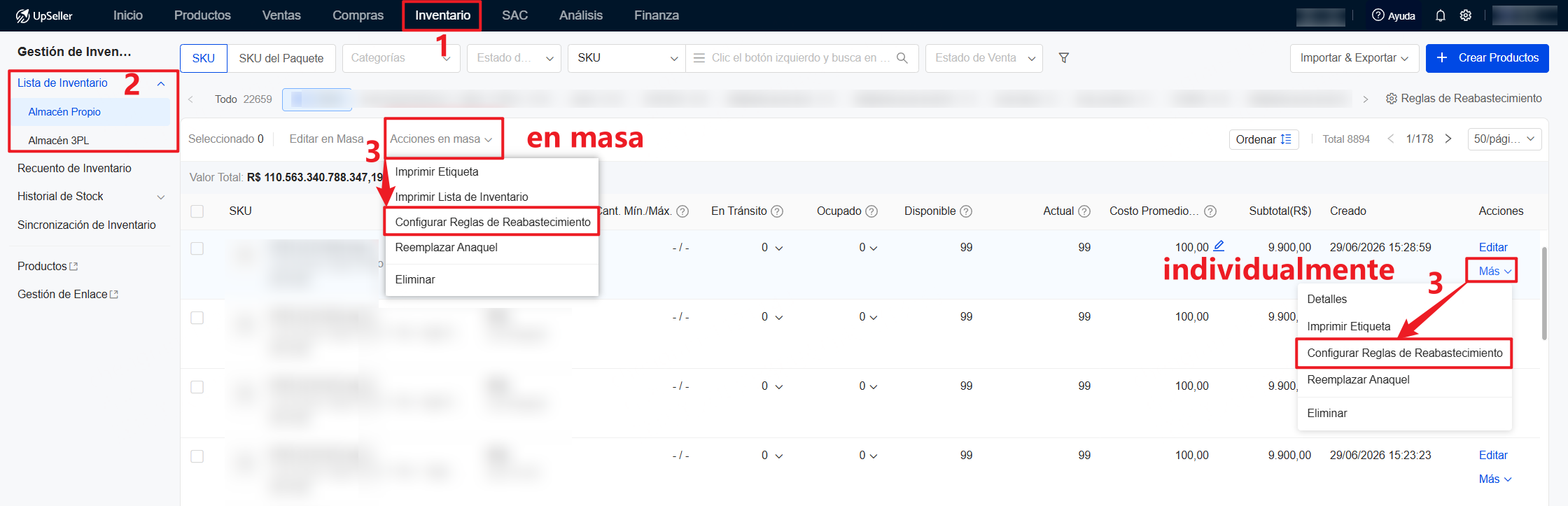Click the help icon beside Cant. Mín./Máx.
This screenshot has height=506, width=1568.
pyautogui.click(x=682, y=211)
